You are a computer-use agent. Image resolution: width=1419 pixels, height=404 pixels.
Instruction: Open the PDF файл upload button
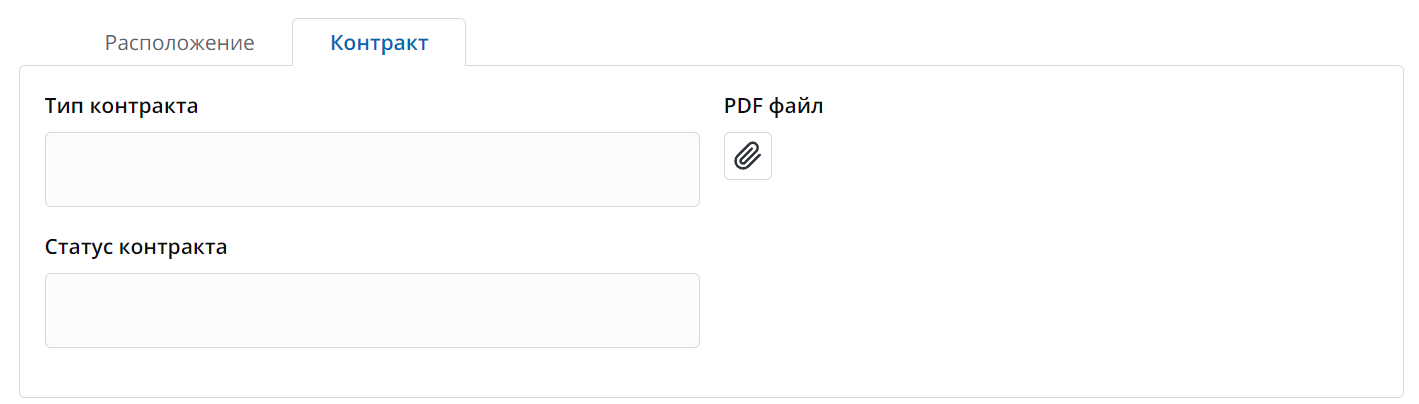[747, 156]
